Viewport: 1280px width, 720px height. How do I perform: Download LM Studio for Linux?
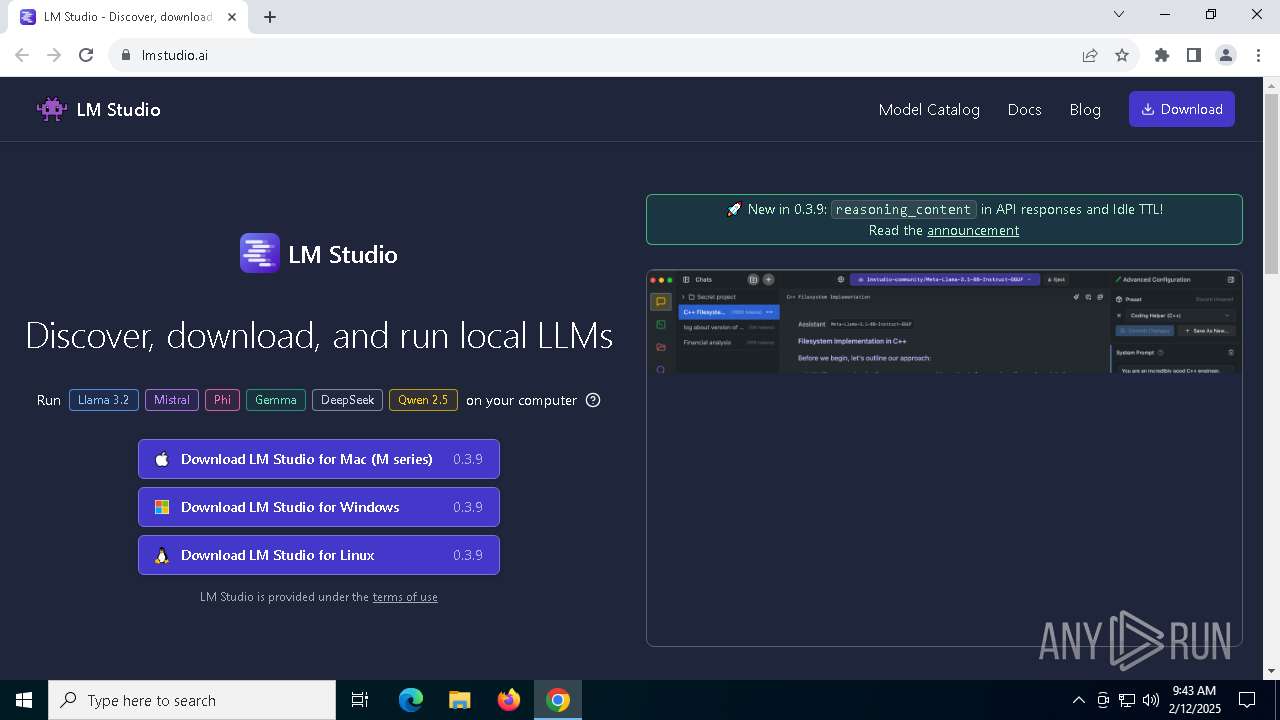(x=319, y=555)
